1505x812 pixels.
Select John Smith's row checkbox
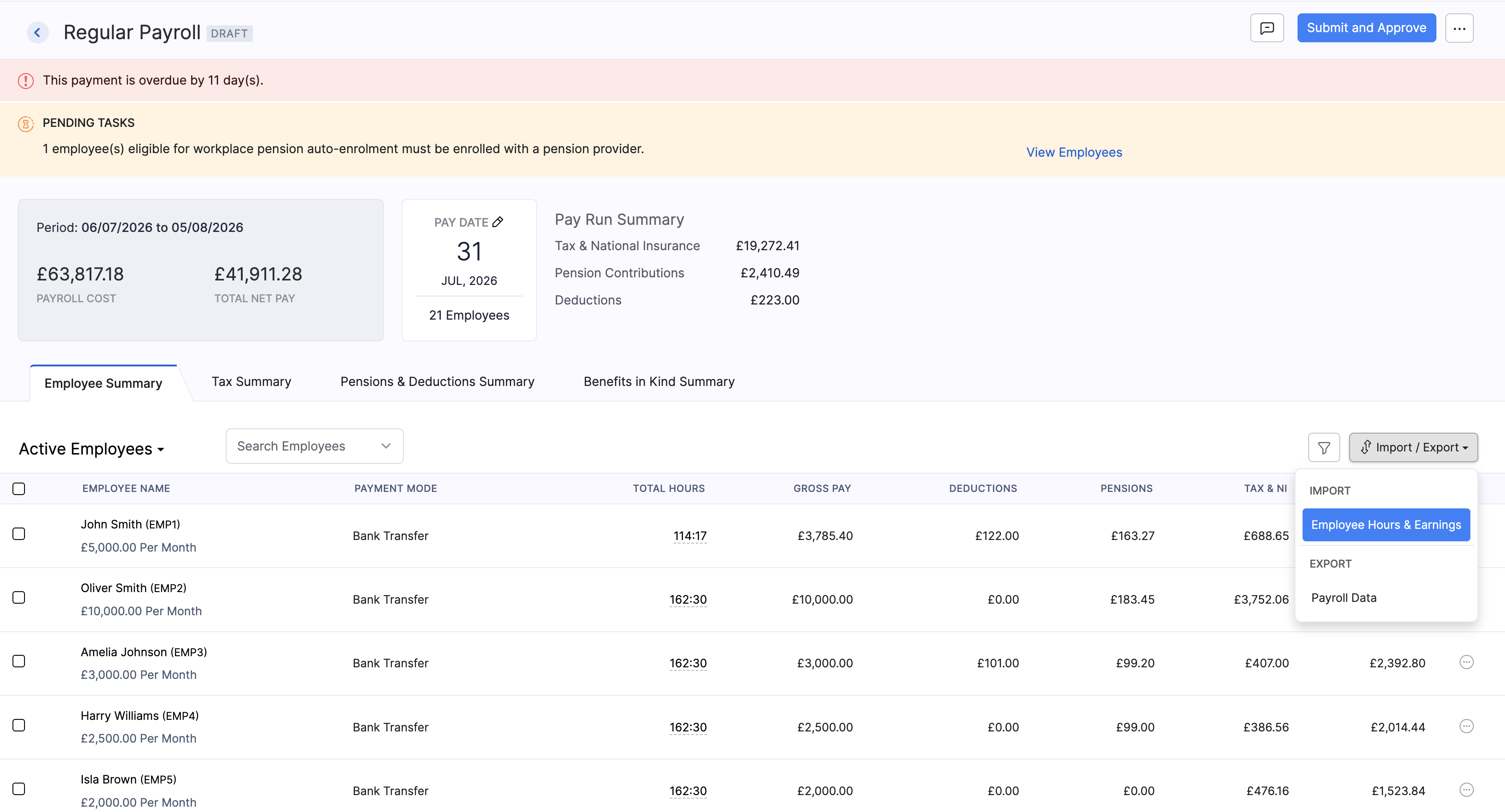[19, 534]
